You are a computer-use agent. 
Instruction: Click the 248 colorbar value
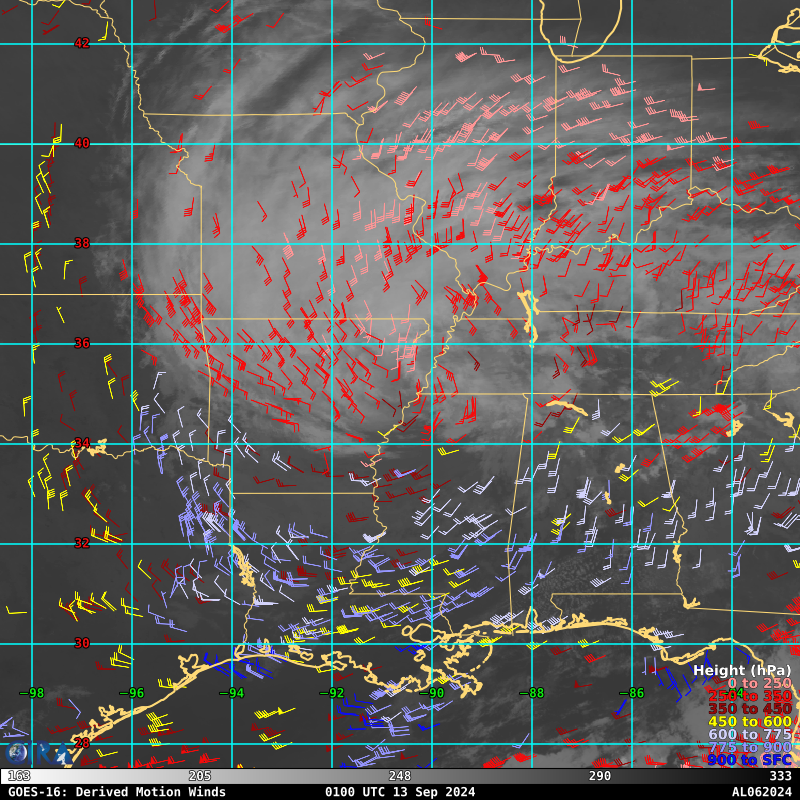[x=399, y=776]
